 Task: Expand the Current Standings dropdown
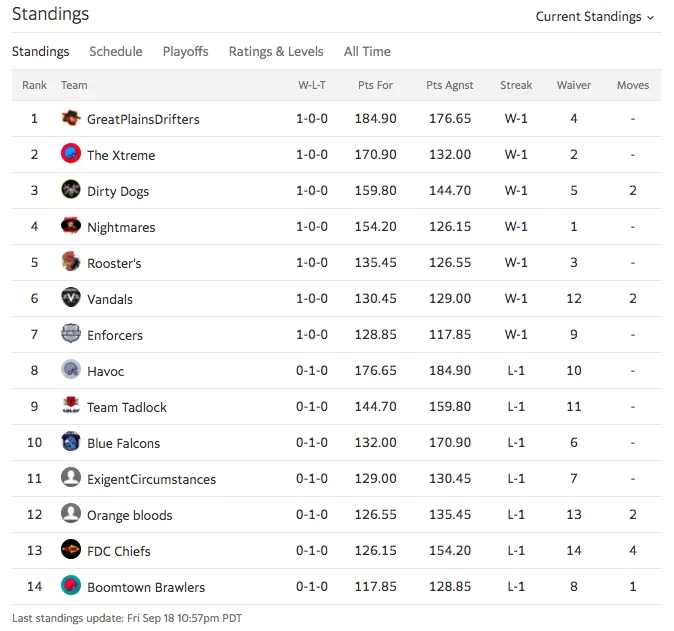pyautogui.click(x=595, y=17)
